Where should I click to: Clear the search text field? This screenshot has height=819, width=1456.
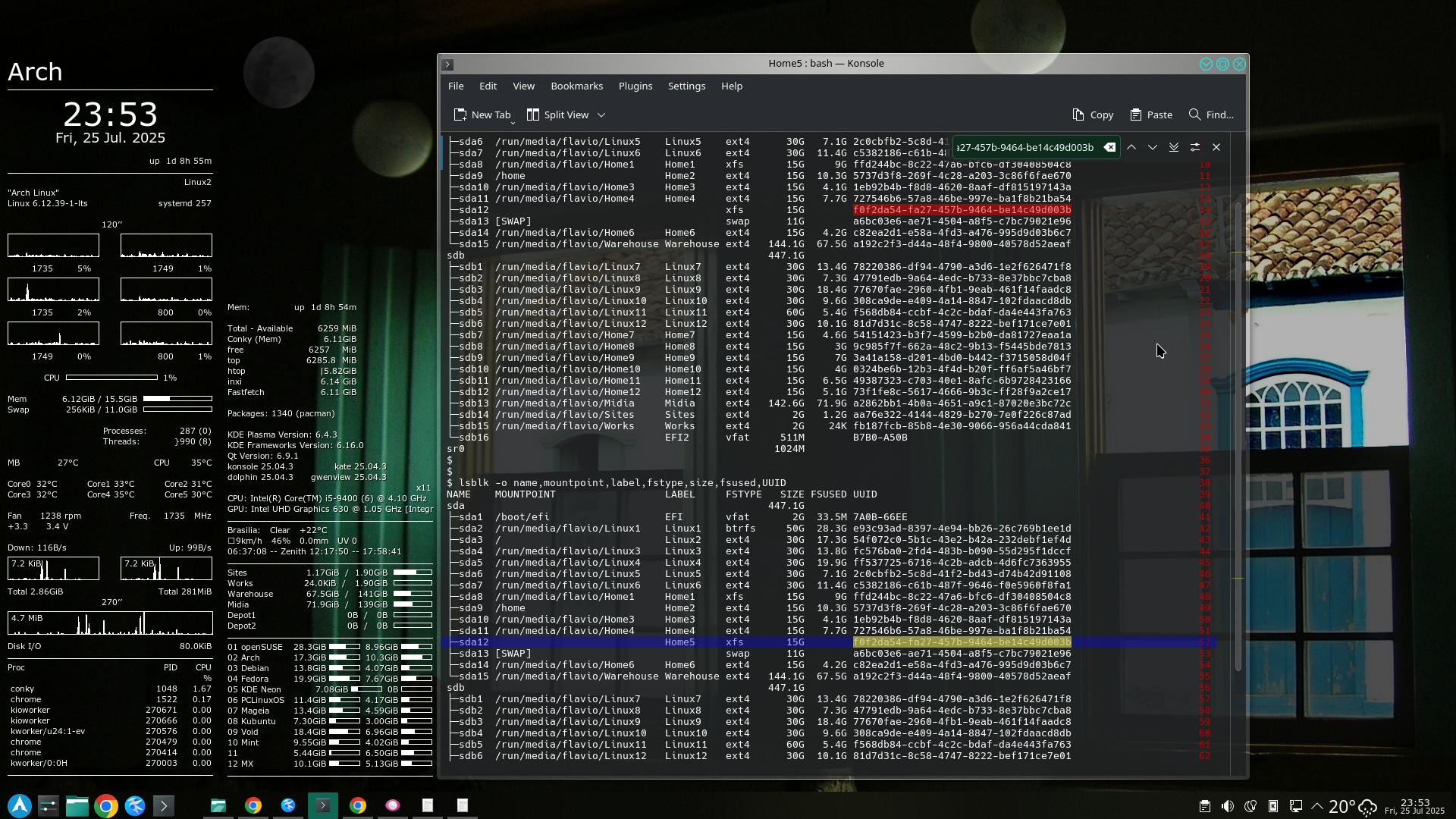[x=1109, y=147]
